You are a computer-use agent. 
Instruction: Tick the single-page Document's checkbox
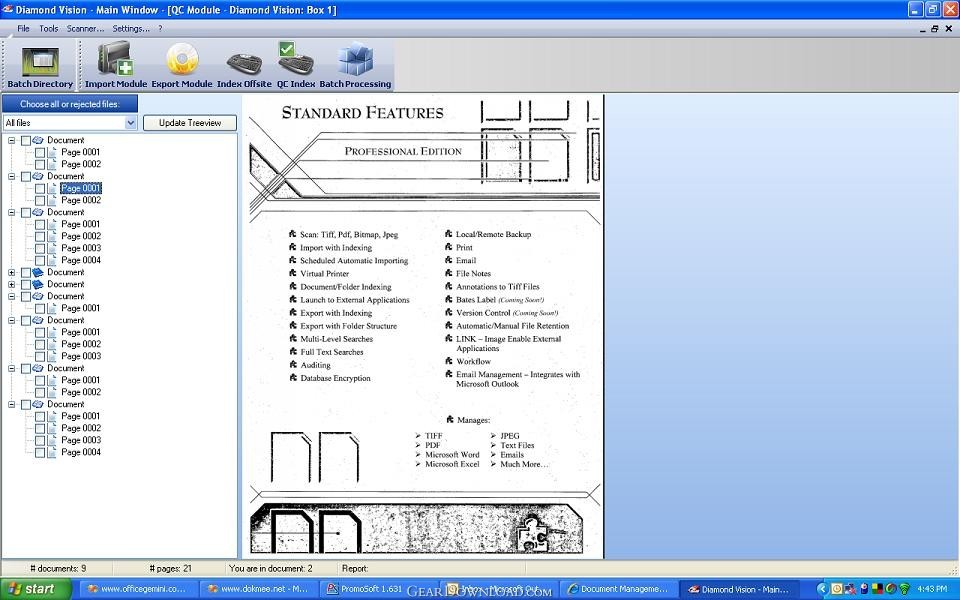(26, 297)
